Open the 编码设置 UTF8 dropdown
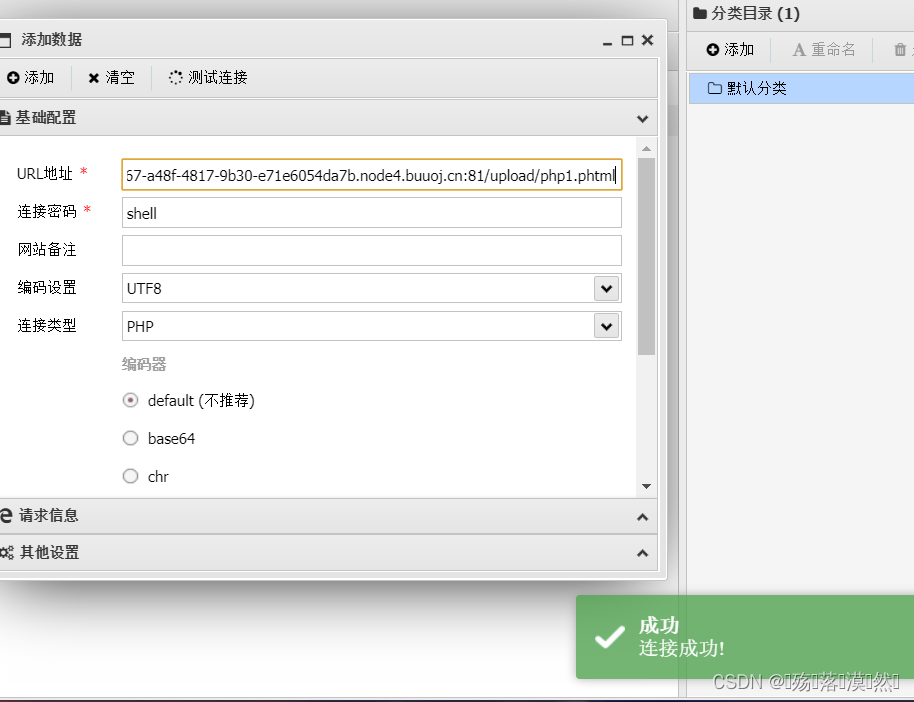The image size is (914, 702). (x=606, y=289)
